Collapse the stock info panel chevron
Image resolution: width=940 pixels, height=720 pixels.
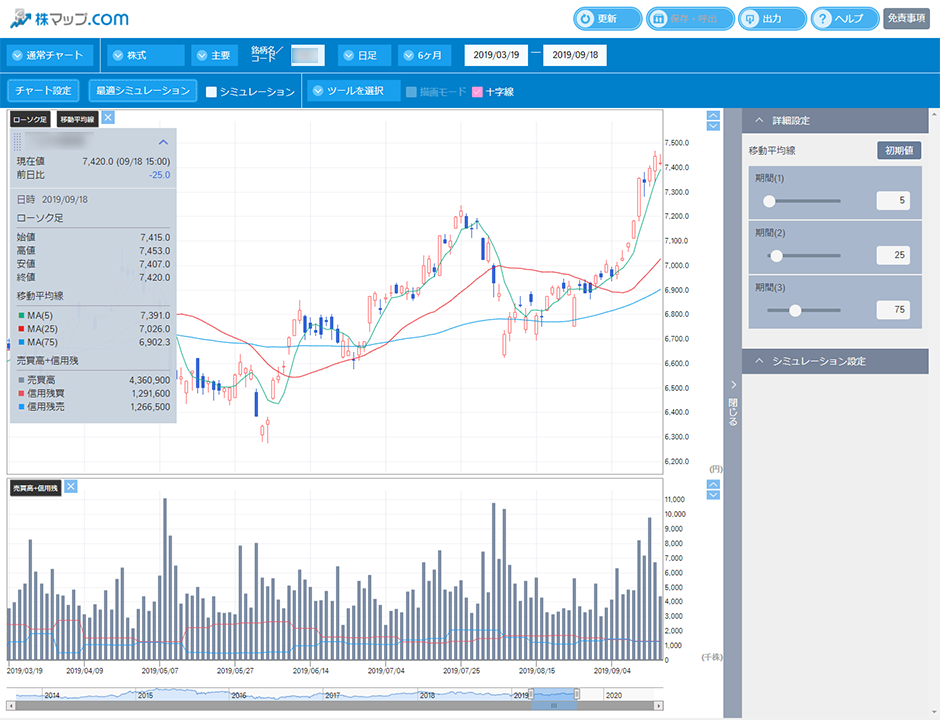(x=163, y=142)
